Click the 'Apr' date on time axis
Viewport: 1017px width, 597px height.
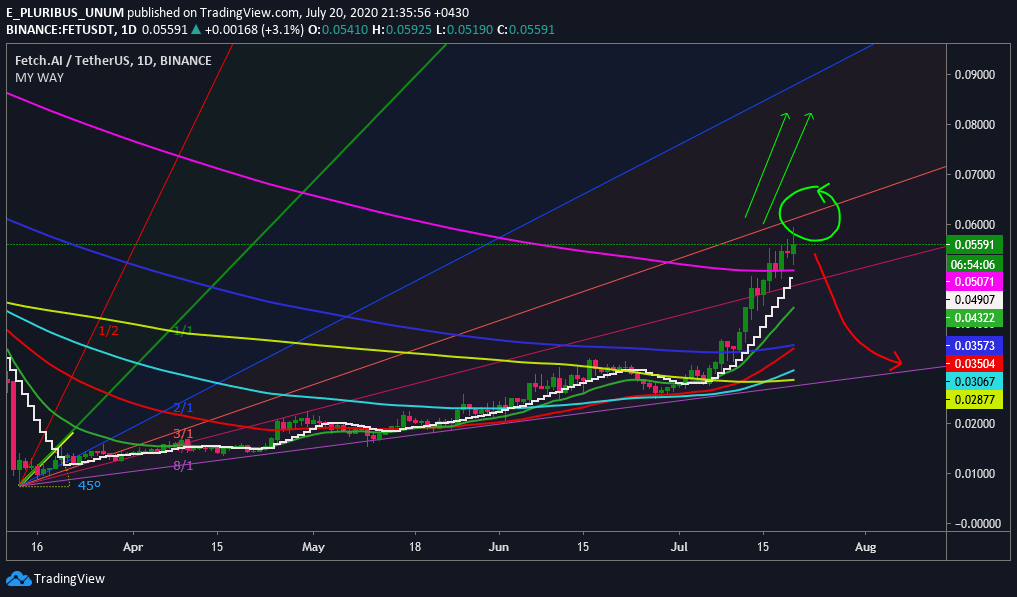(133, 547)
